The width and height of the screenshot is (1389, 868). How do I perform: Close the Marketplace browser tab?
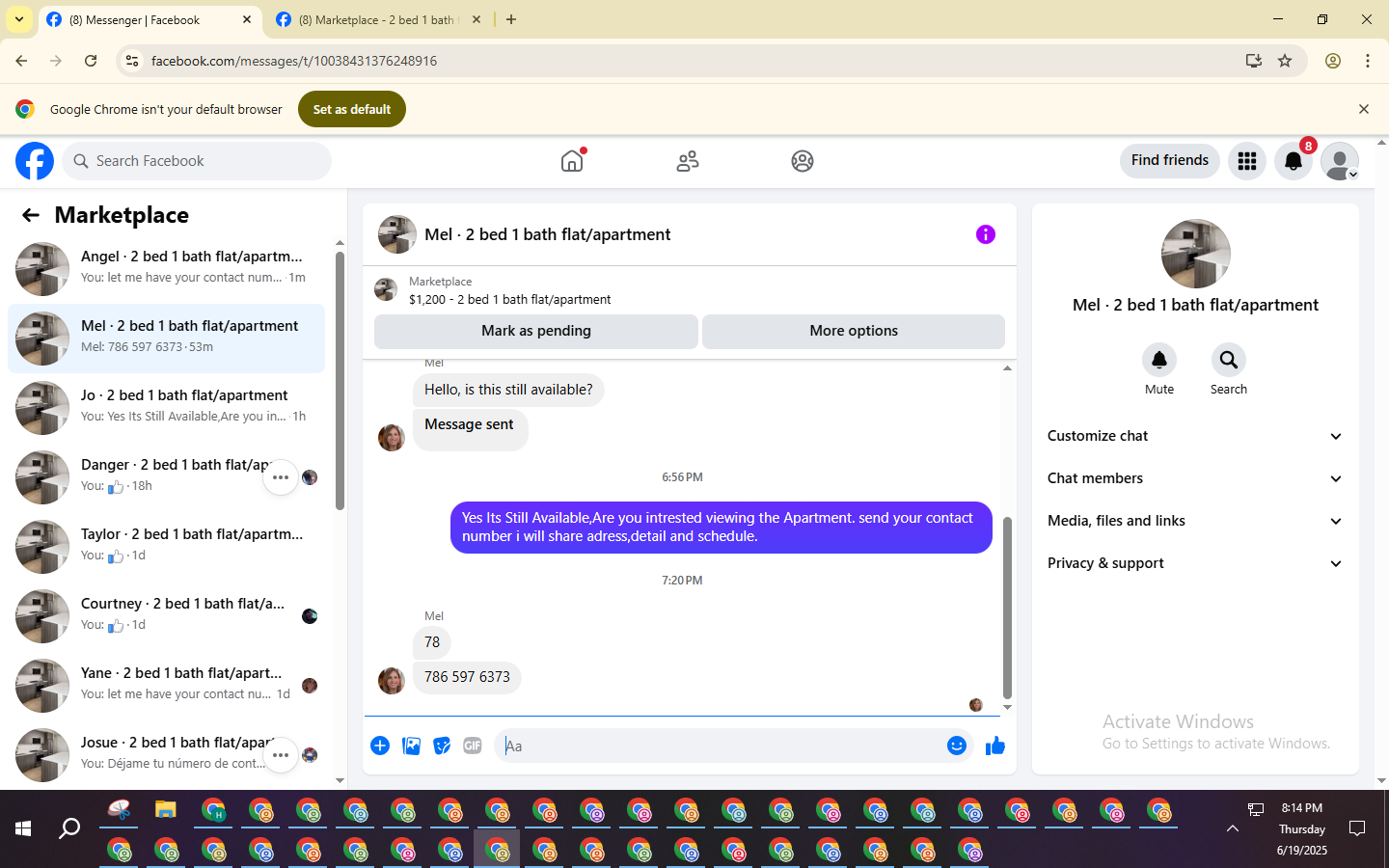click(x=477, y=19)
